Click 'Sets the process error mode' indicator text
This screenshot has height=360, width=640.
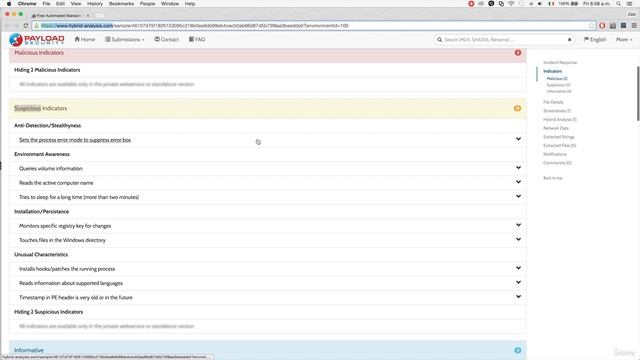click(x=75, y=140)
